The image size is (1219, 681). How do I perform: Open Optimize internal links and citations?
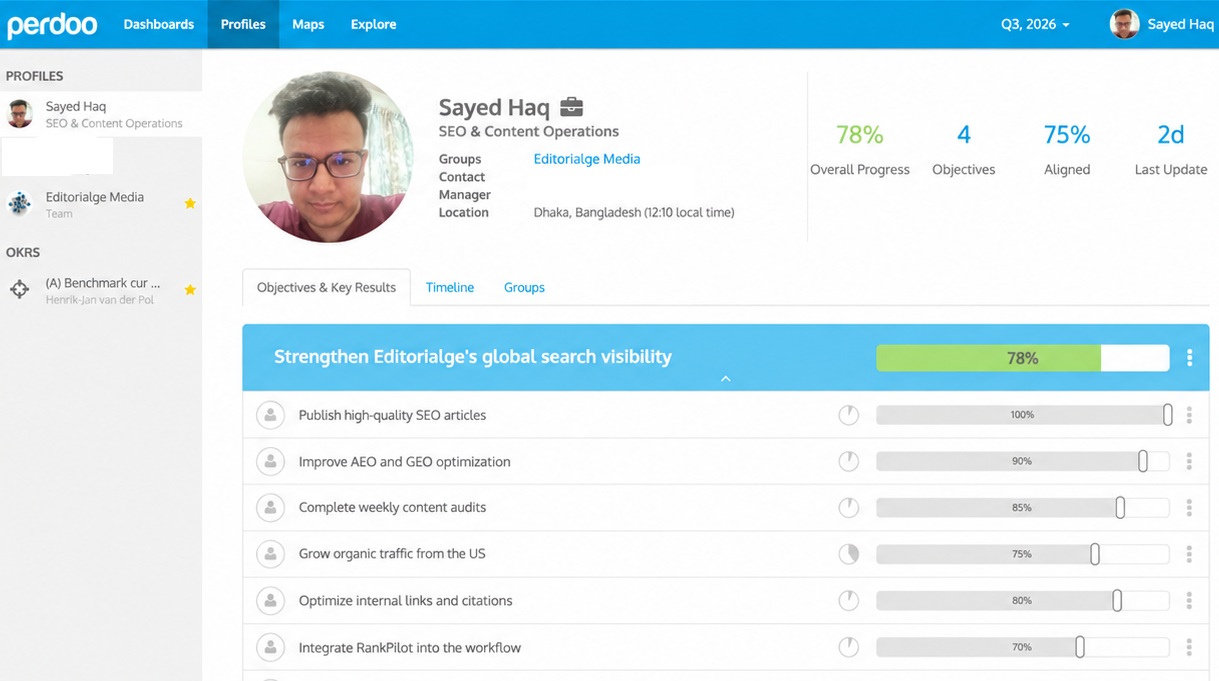[x=405, y=601]
